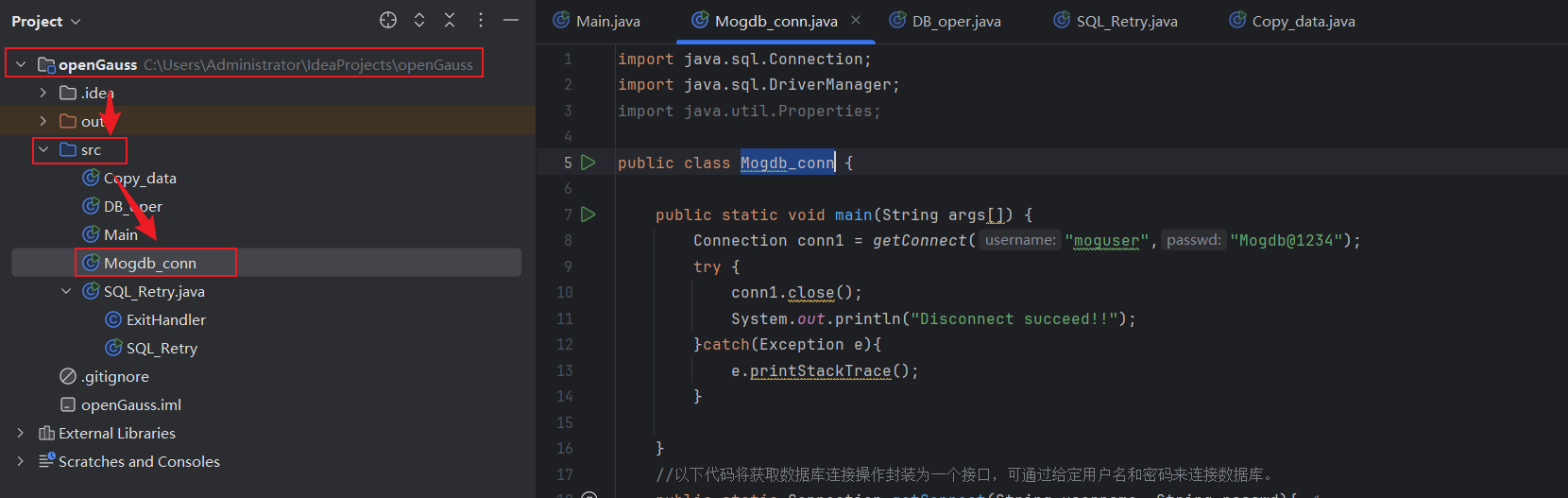
Task: Click the .gitignore file icon
Action: (x=68, y=376)
